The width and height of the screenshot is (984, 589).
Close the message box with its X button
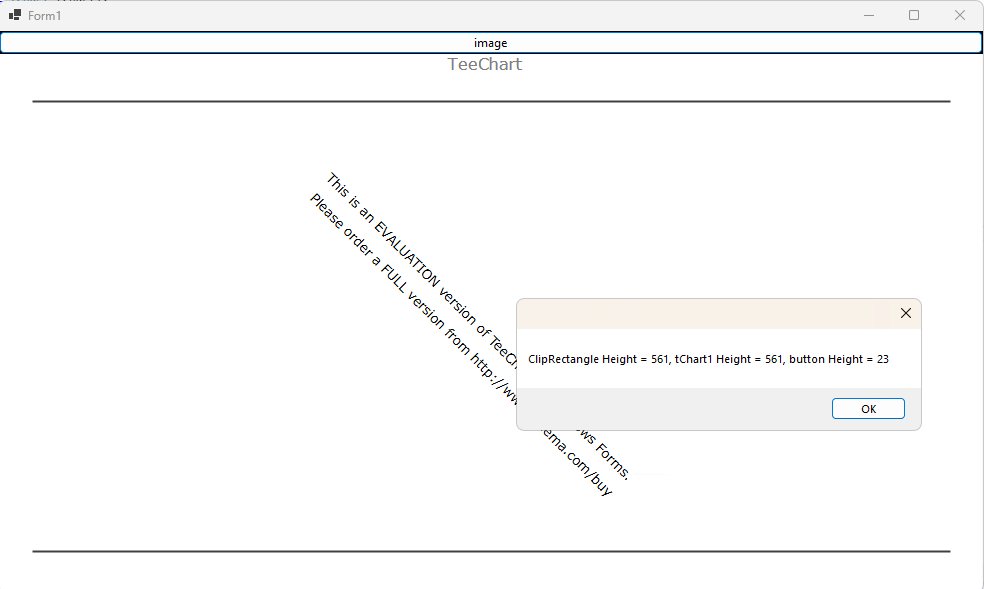click(906, 313)
